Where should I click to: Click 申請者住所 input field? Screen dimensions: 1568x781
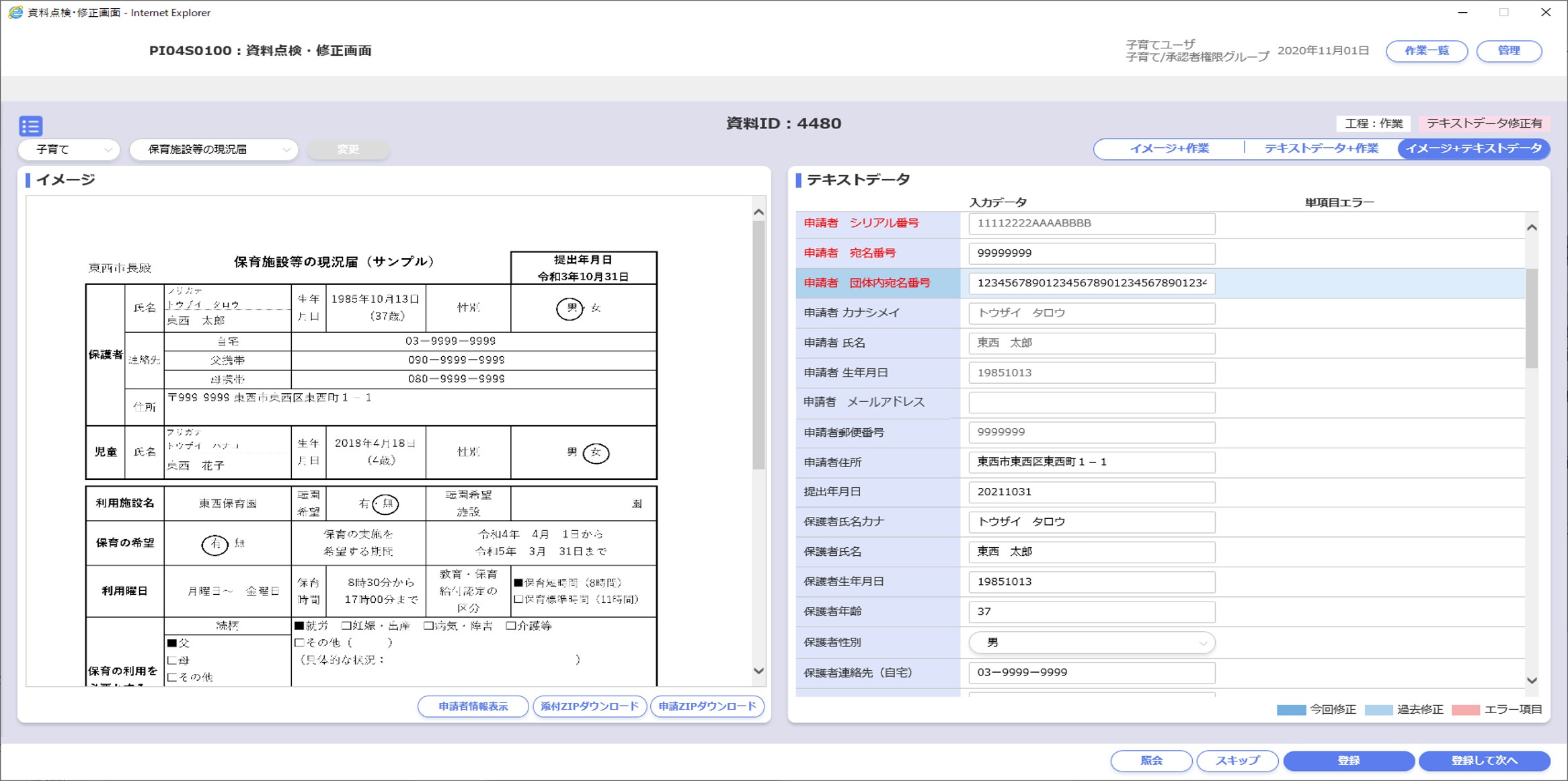click(x=1091, y=462)
